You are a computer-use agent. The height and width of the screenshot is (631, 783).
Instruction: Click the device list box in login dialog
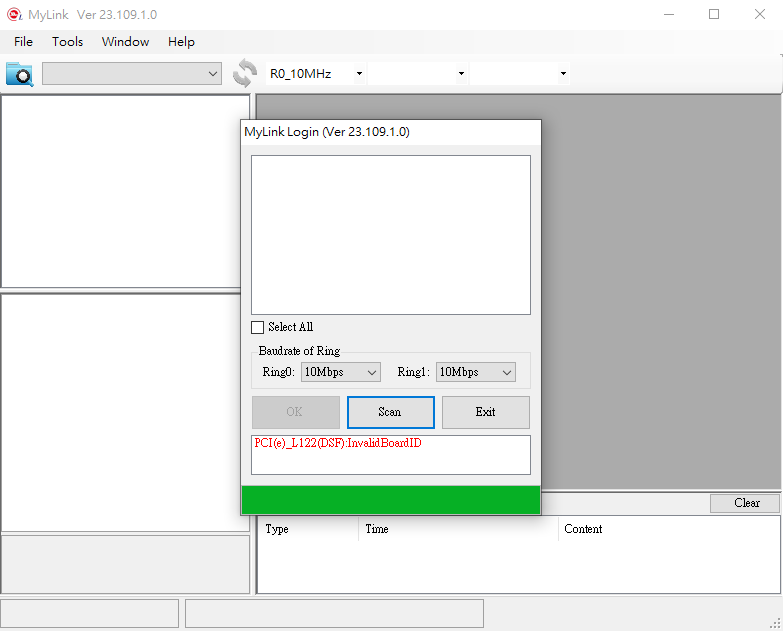391,235
